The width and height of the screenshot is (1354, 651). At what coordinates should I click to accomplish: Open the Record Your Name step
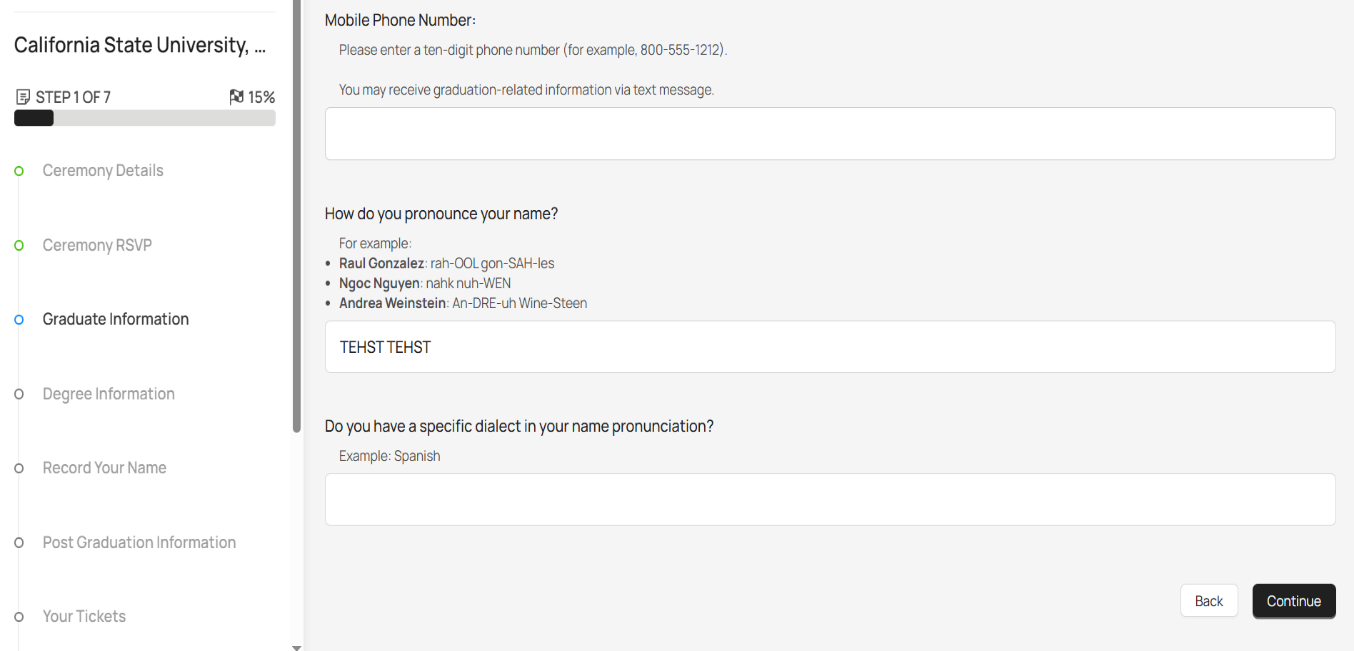coord(104,468)
